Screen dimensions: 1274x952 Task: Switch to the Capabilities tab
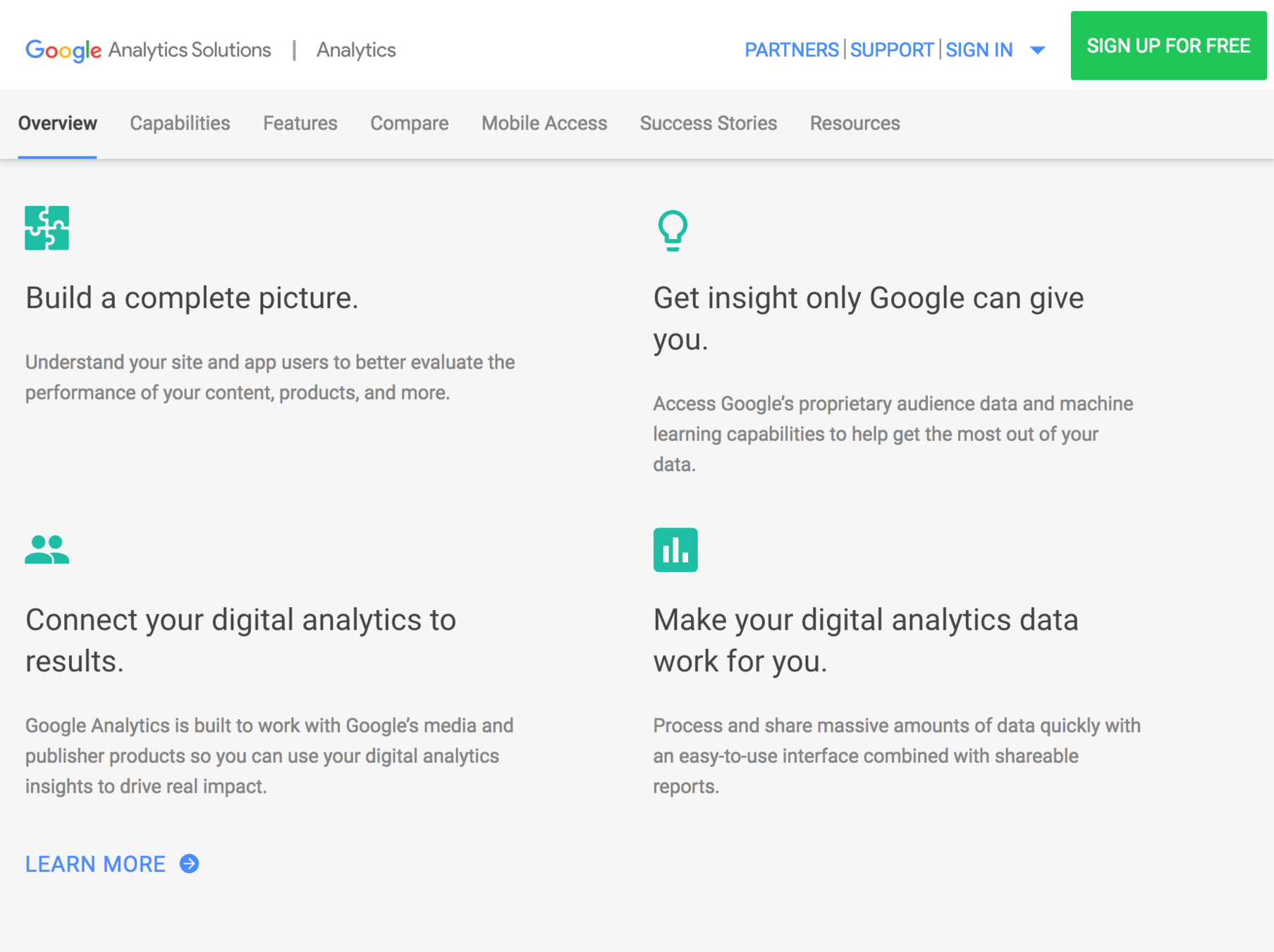[180, 123]
